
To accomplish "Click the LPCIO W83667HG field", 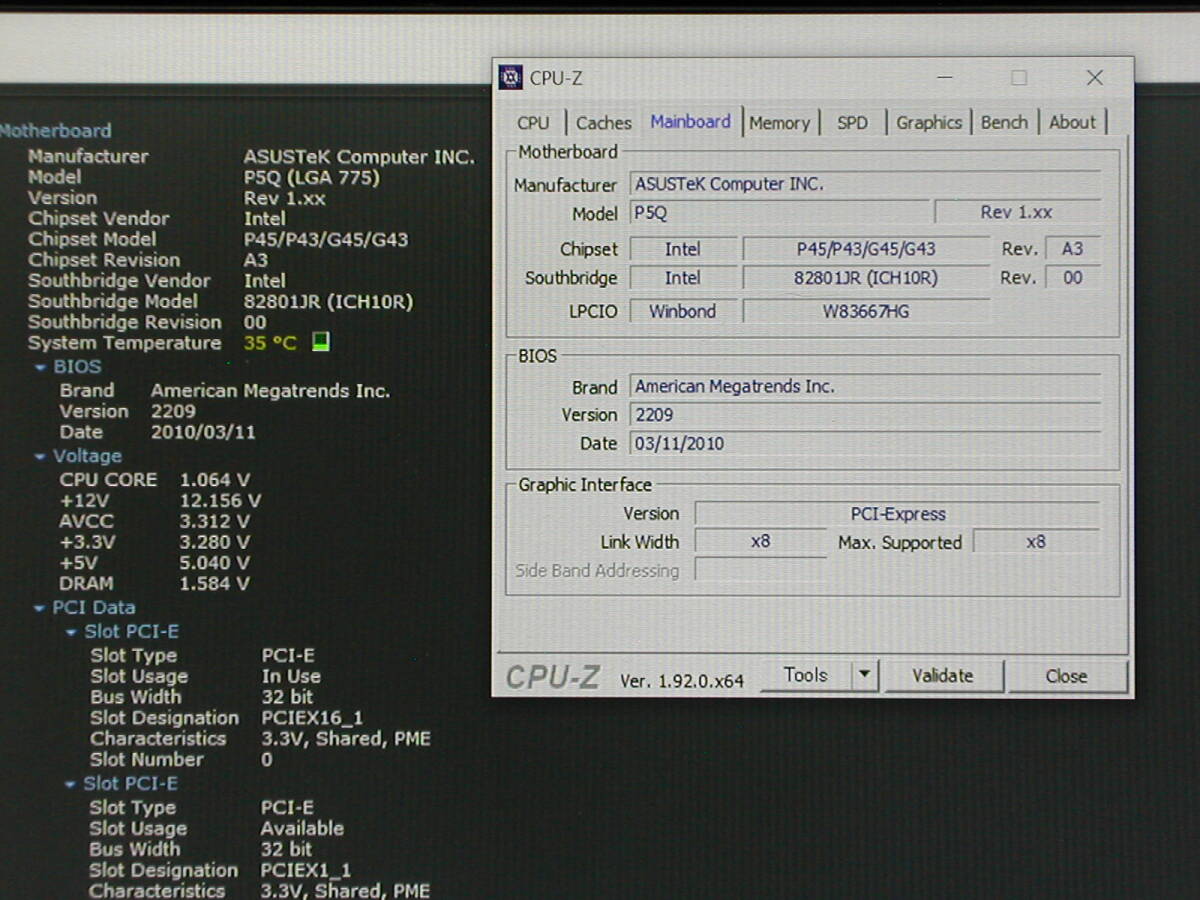I will click(x=866, y=311).
